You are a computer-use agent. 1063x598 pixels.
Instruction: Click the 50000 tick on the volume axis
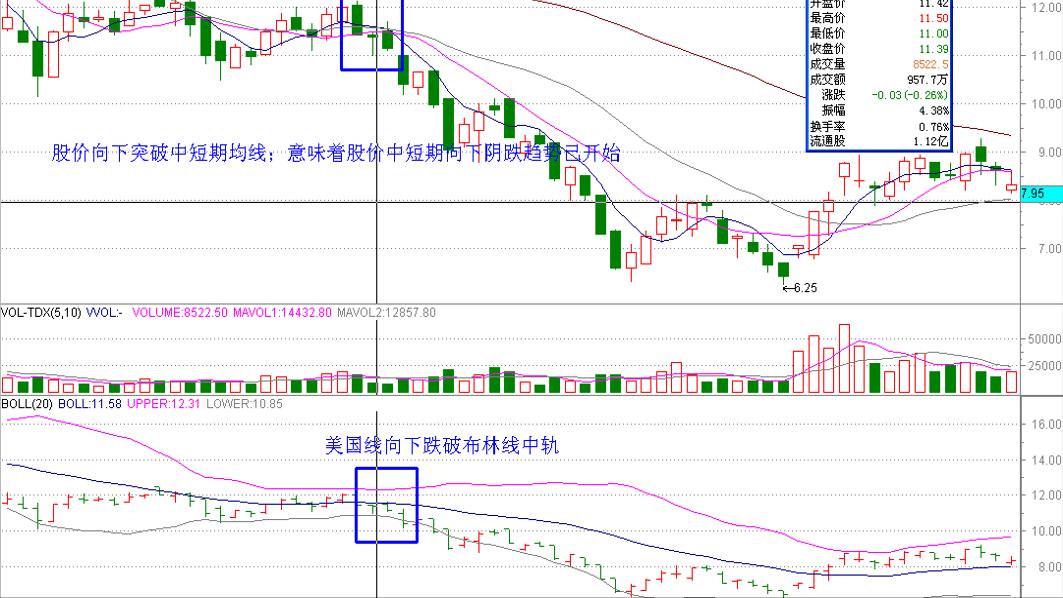pos(1046,339)
